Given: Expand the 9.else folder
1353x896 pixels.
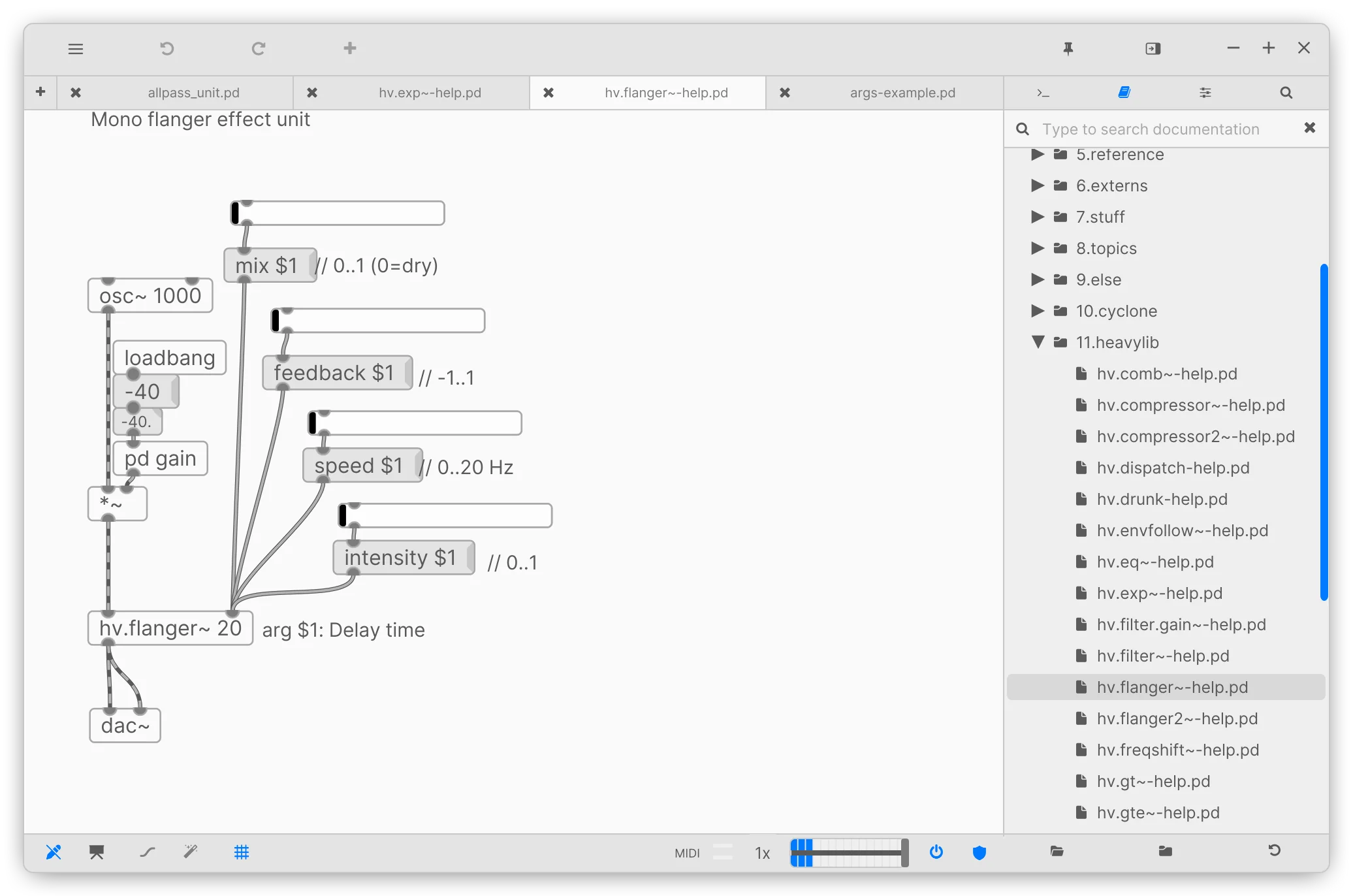Looking at the screenshot, I should click(1037, 280).
